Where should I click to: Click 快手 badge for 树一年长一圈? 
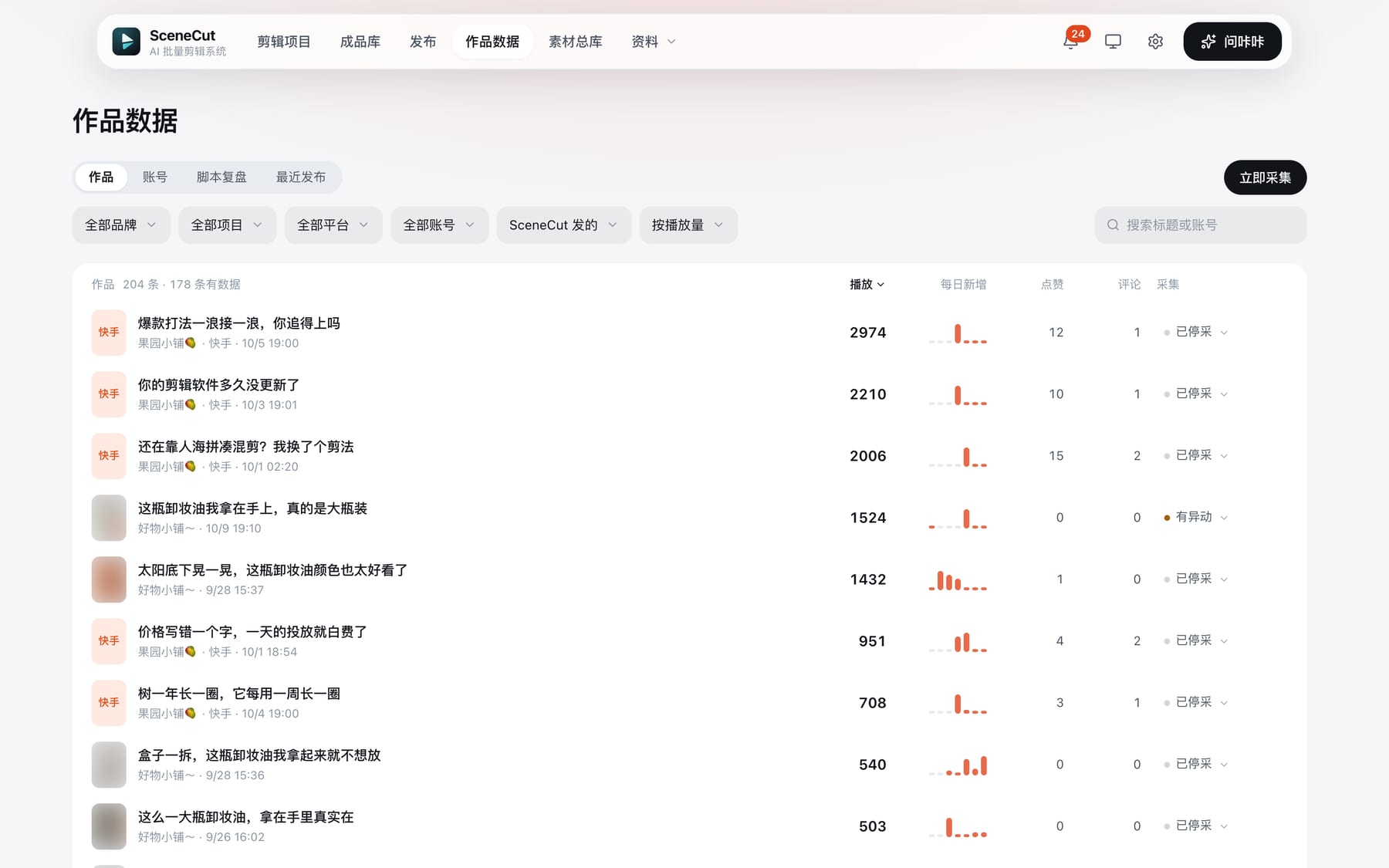click(109, 703)
